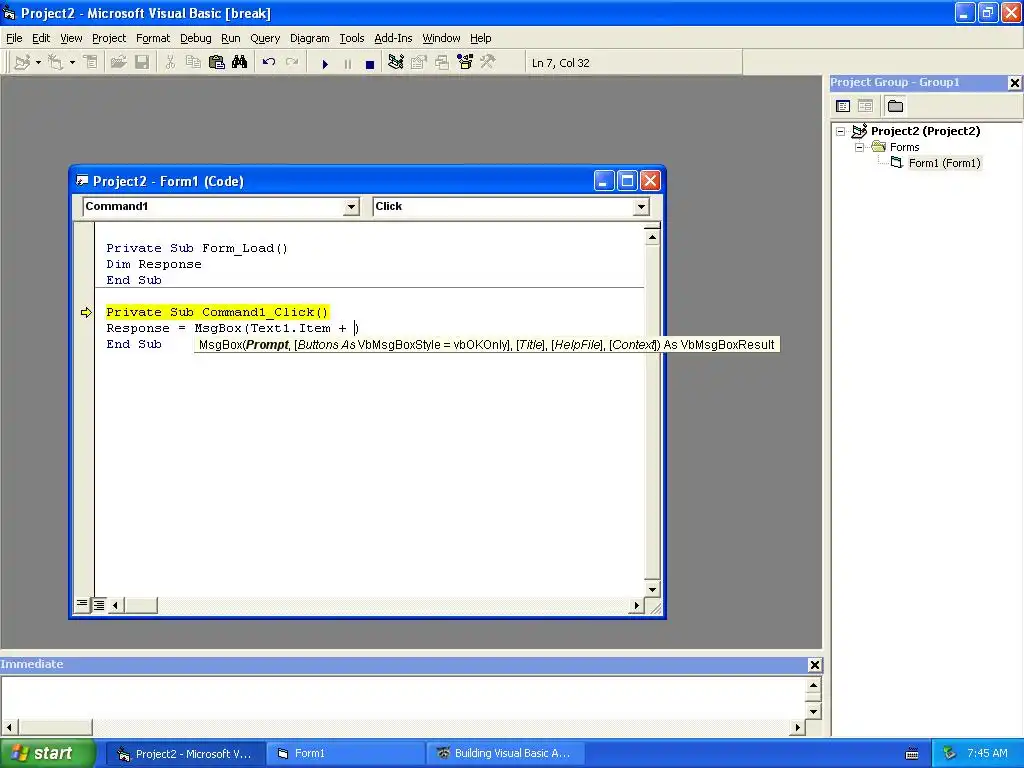Viewport: 1024px width, 768px height.
Task: Open the View menu
Action: pyautogui.click(x=71, y=38)
